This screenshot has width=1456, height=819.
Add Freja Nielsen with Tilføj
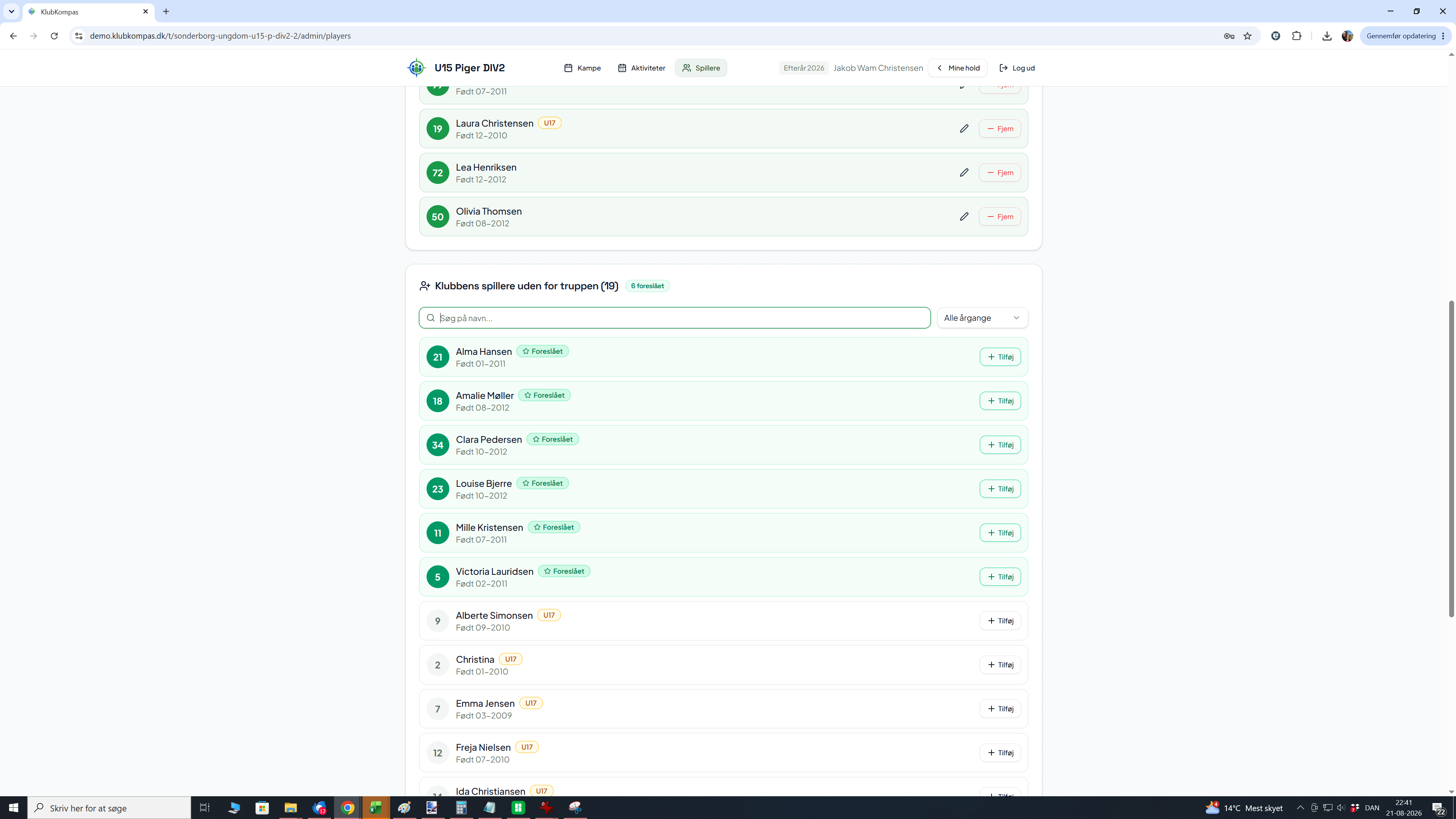1000,753
